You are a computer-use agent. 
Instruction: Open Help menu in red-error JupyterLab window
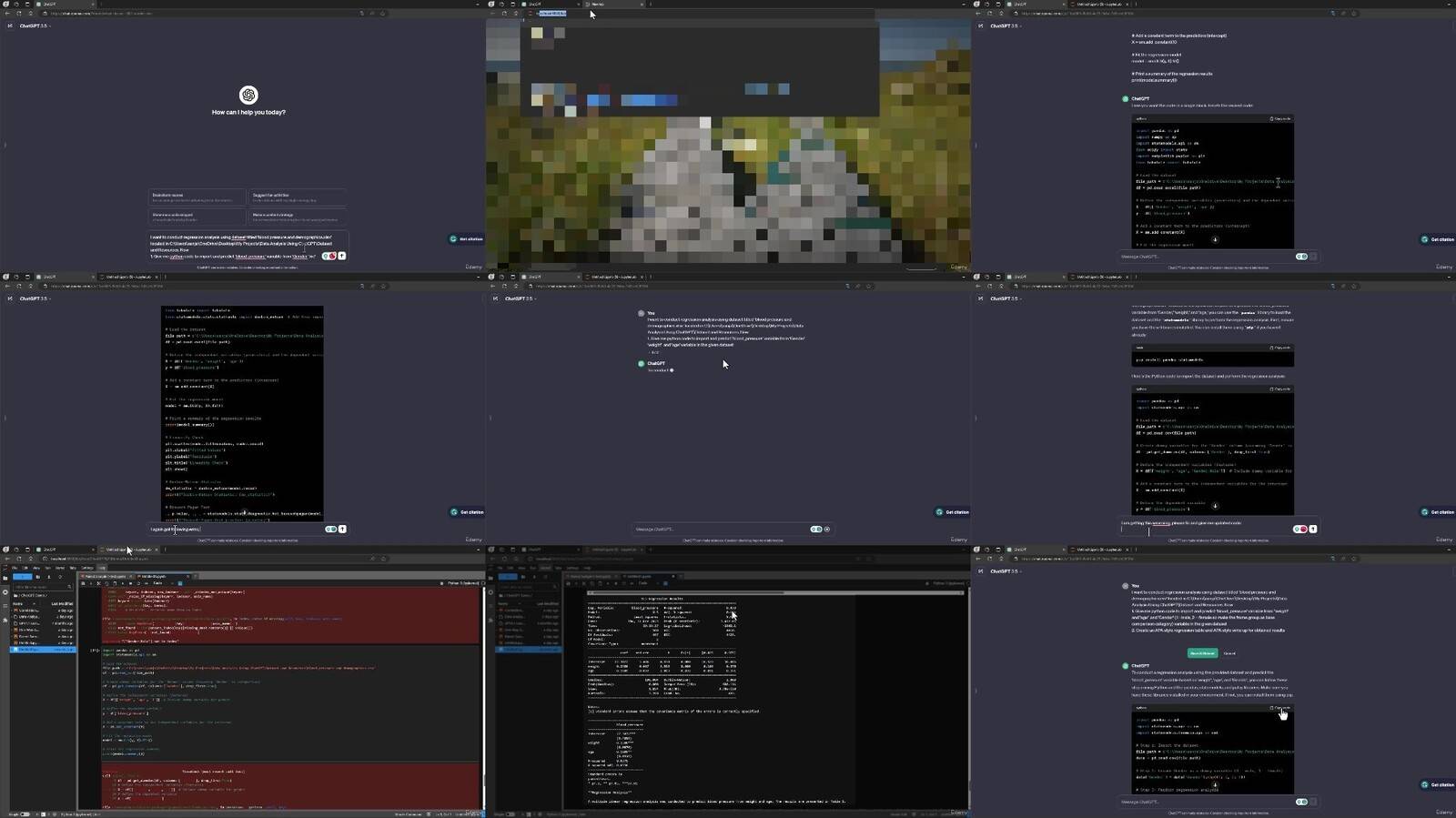(x=102, y=568)
